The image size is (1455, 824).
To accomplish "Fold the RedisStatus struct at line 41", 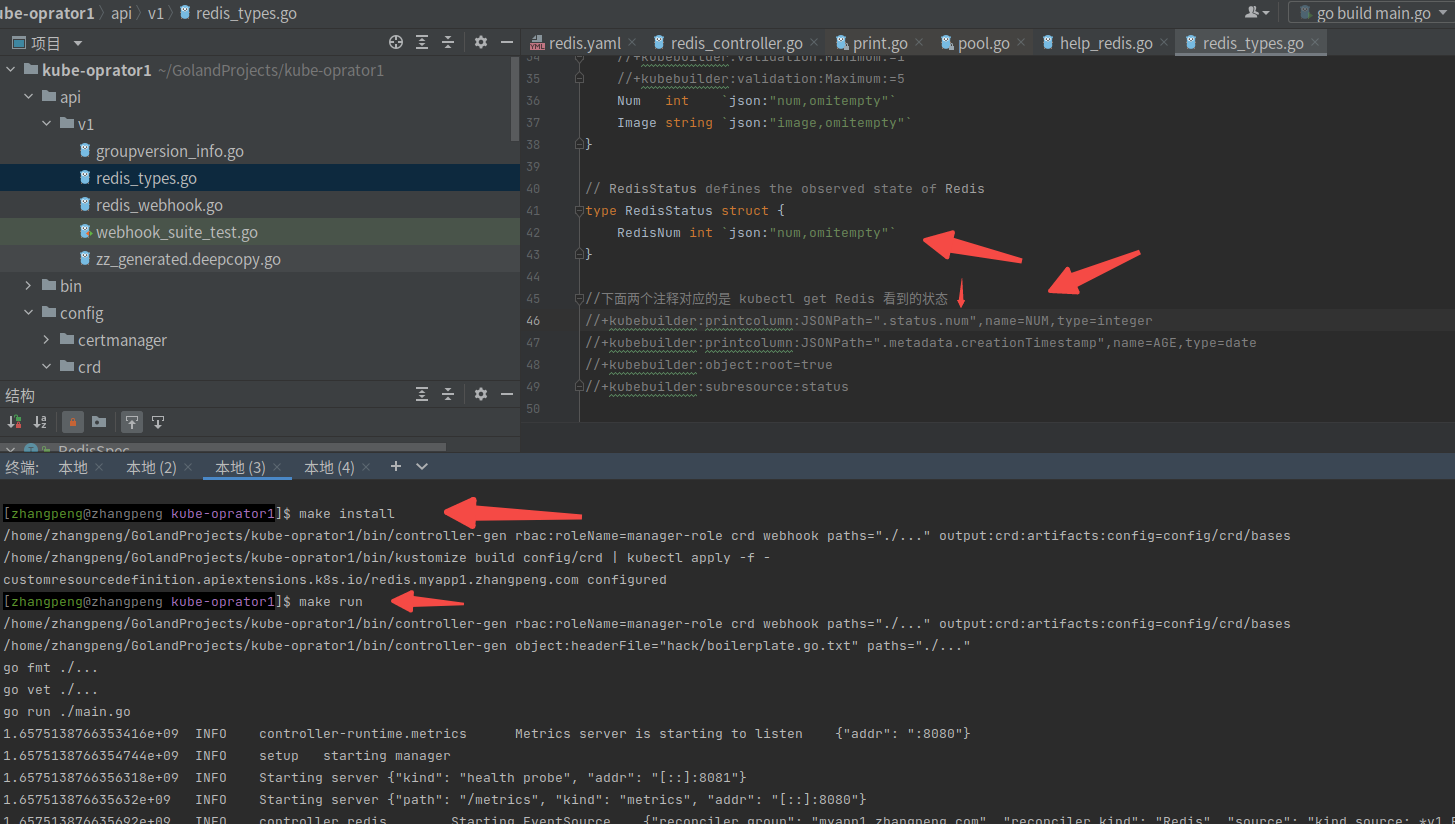I will tap(579, 211).
